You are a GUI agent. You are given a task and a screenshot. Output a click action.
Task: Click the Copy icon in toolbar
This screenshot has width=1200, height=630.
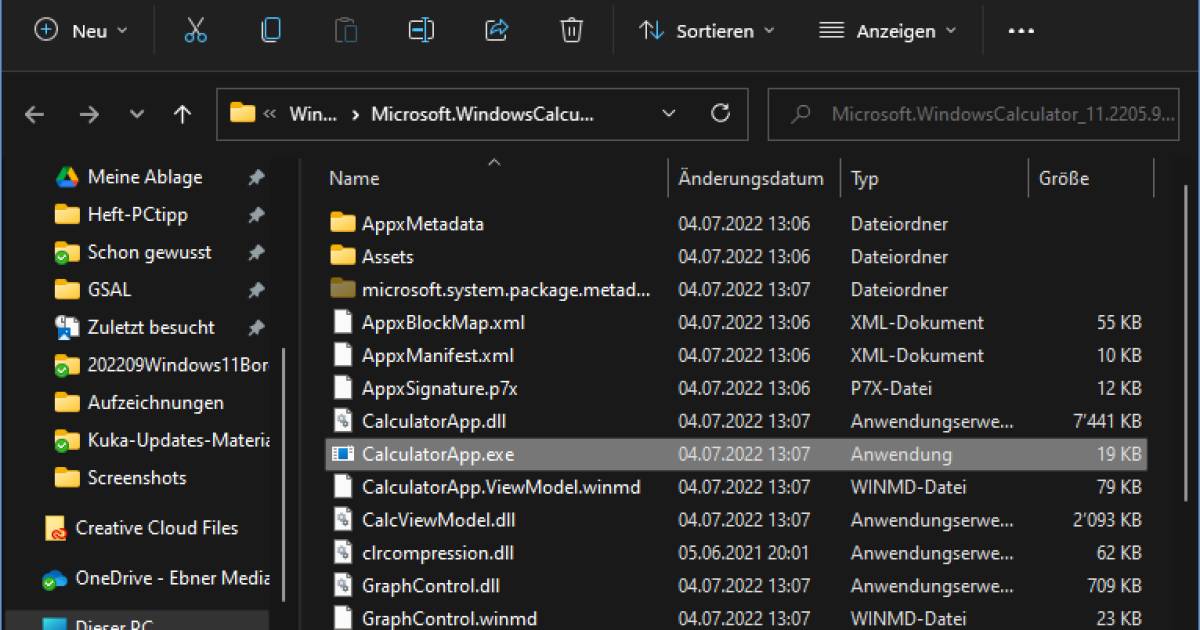click(270, 31)
